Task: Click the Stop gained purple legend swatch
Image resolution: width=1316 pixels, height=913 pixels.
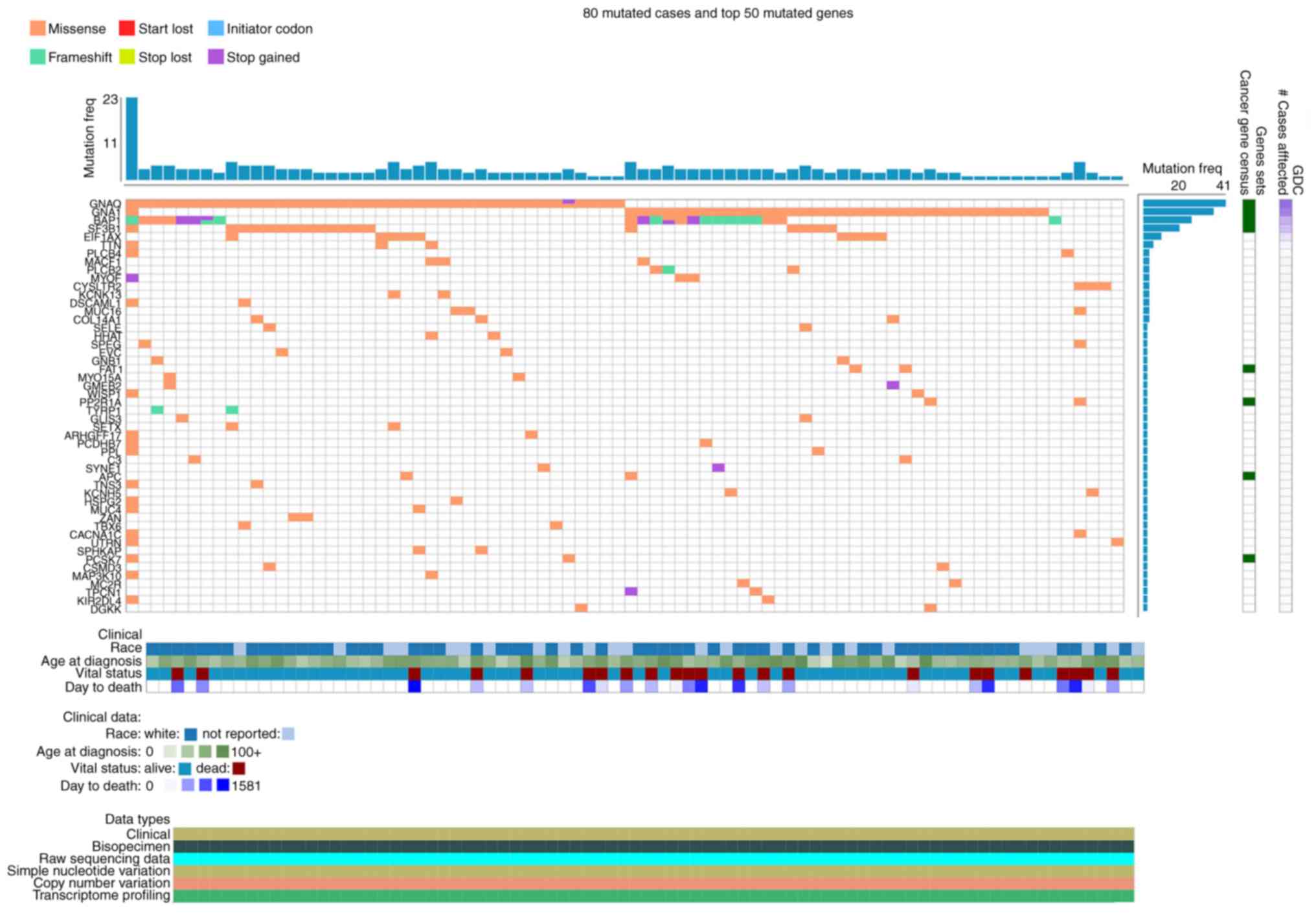Action: tap(216, 57)
